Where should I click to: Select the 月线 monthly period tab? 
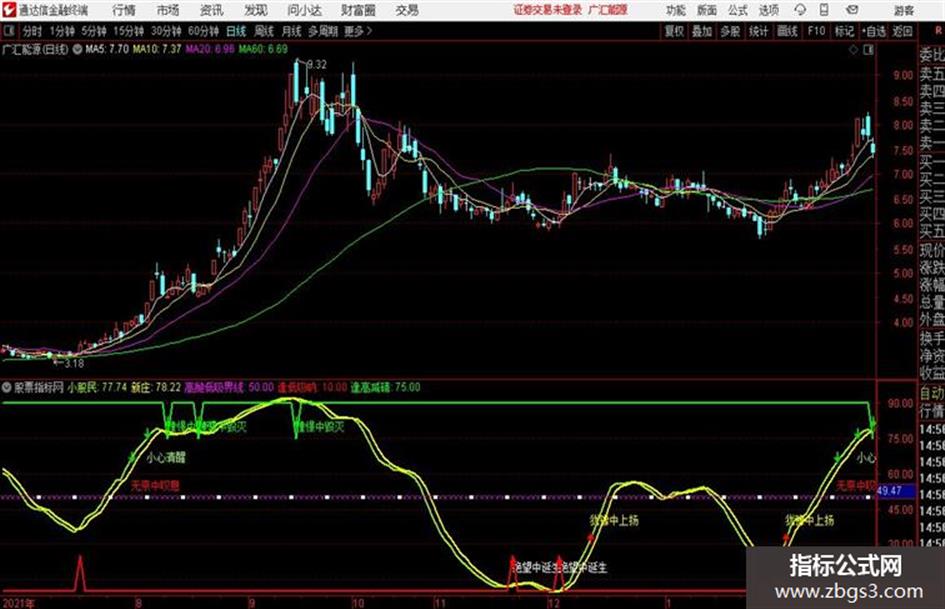(x=292, y=31)
